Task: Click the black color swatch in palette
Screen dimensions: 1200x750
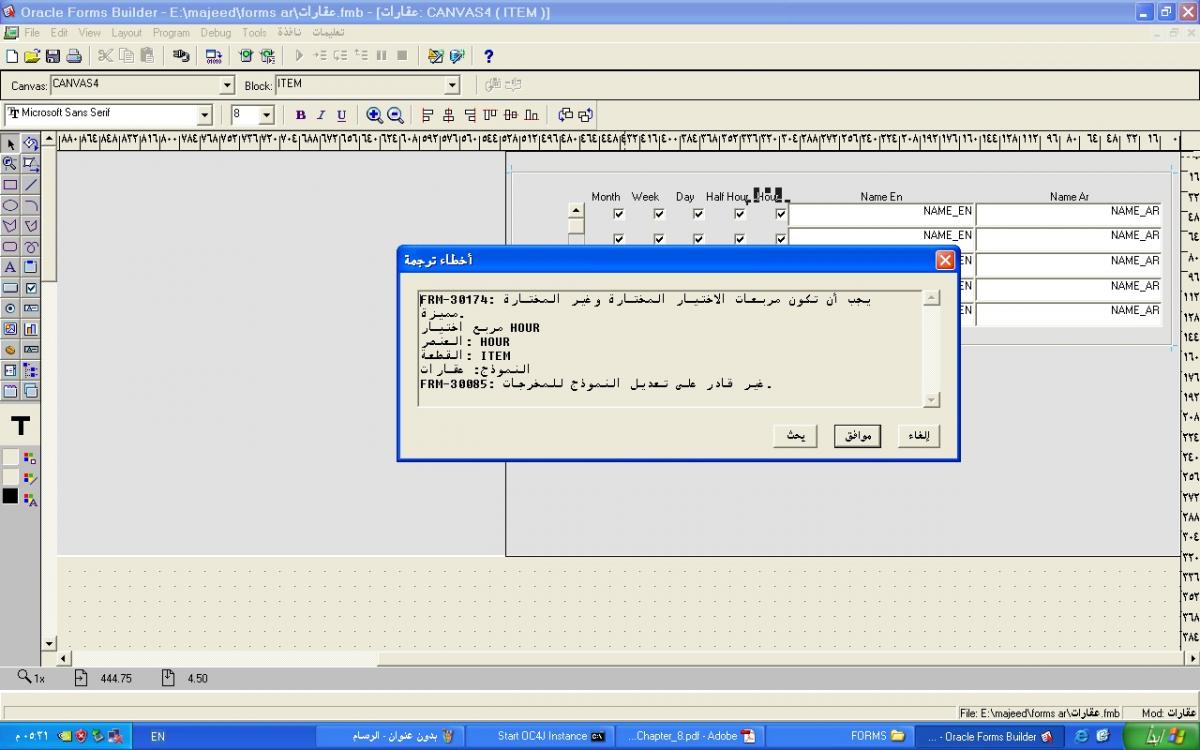Action: point(10,496)
